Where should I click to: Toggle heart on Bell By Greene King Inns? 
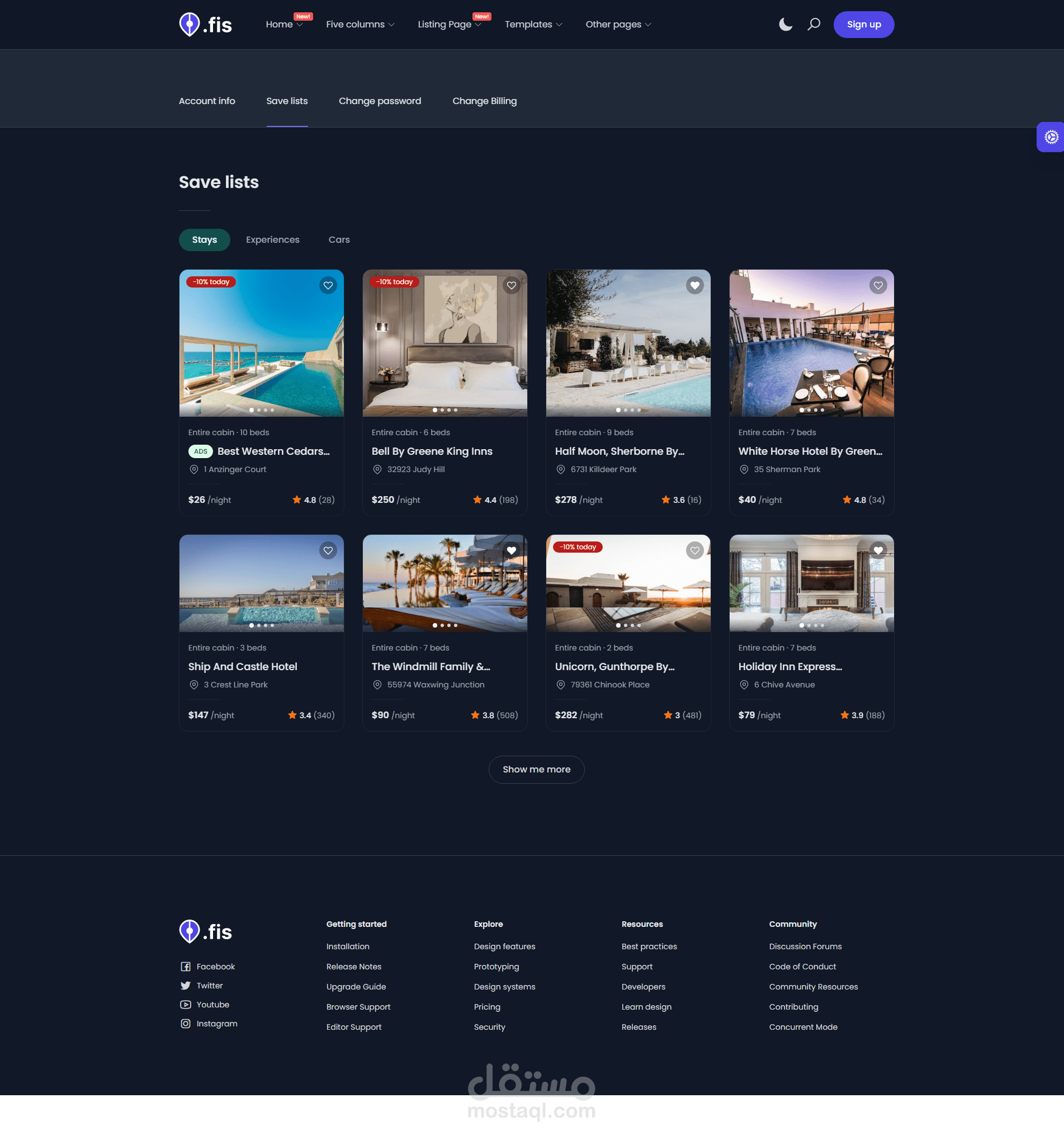[511, 285]
